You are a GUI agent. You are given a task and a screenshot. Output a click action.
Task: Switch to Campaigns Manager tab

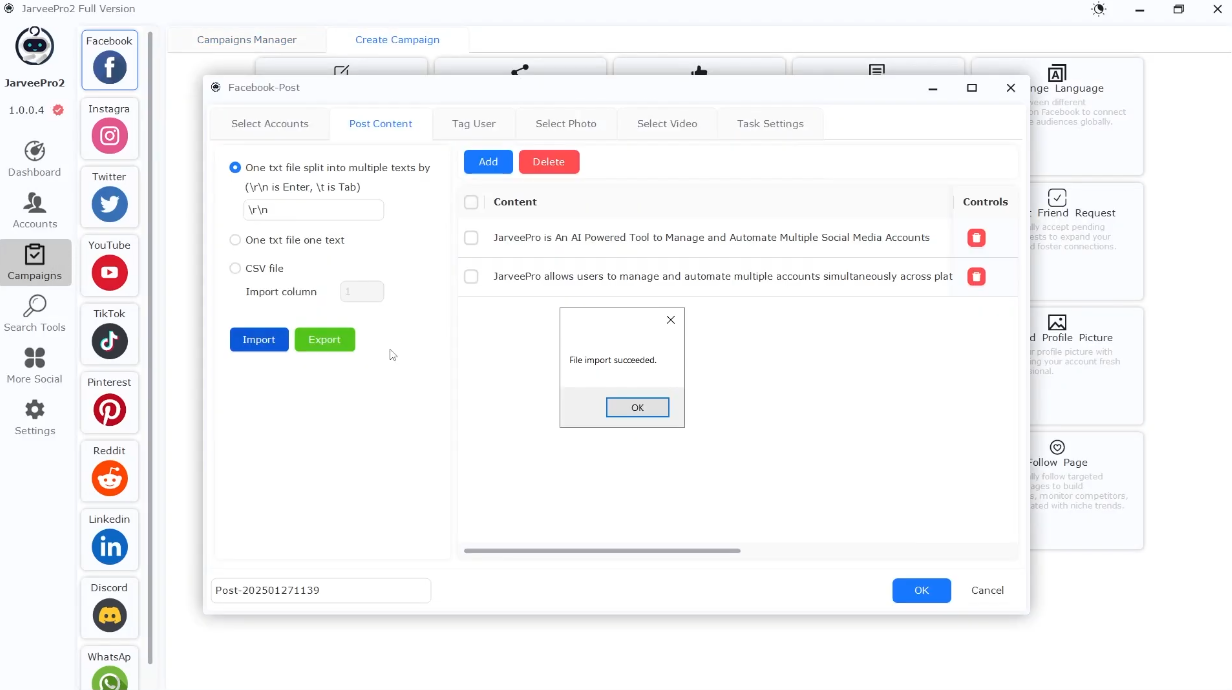click(247, 40)
